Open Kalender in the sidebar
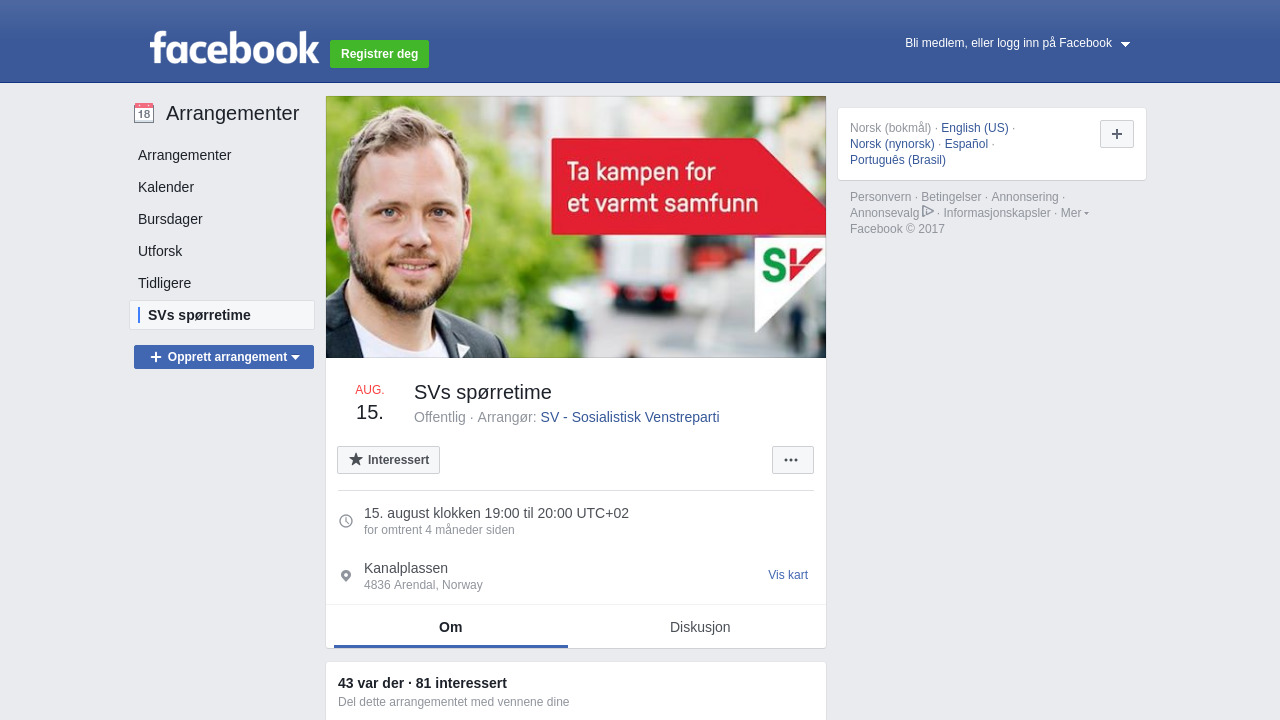The width and height of the screenshot is (1280, 720). pos(166,187)
